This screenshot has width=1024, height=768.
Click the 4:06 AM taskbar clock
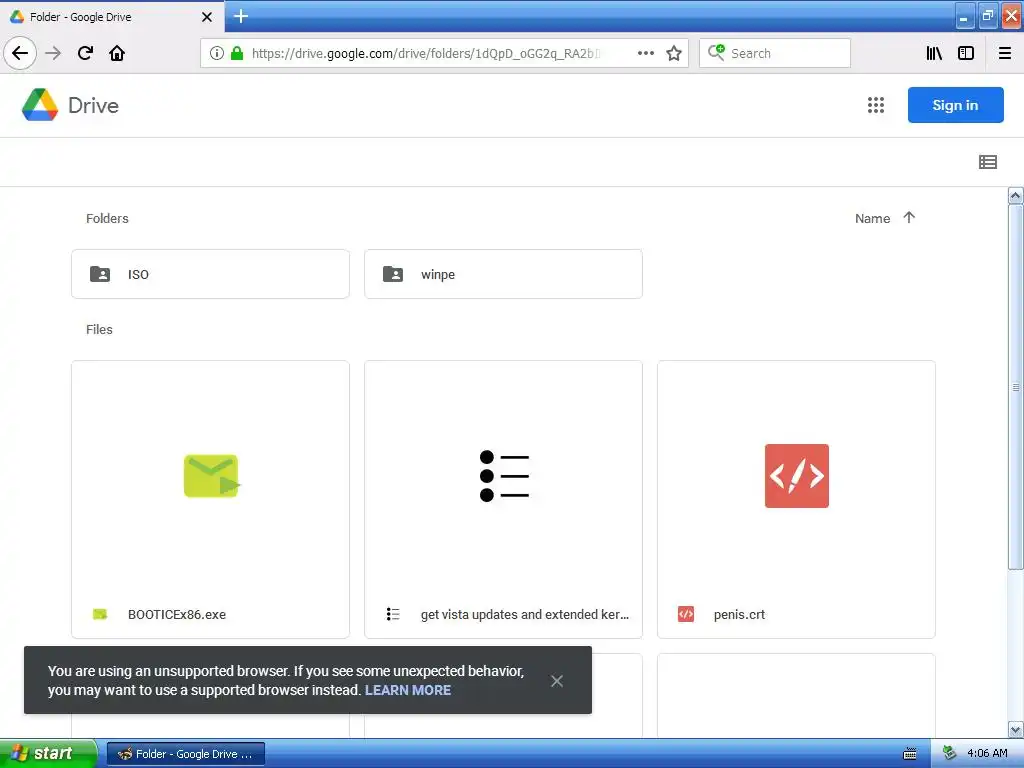(987, 754)
